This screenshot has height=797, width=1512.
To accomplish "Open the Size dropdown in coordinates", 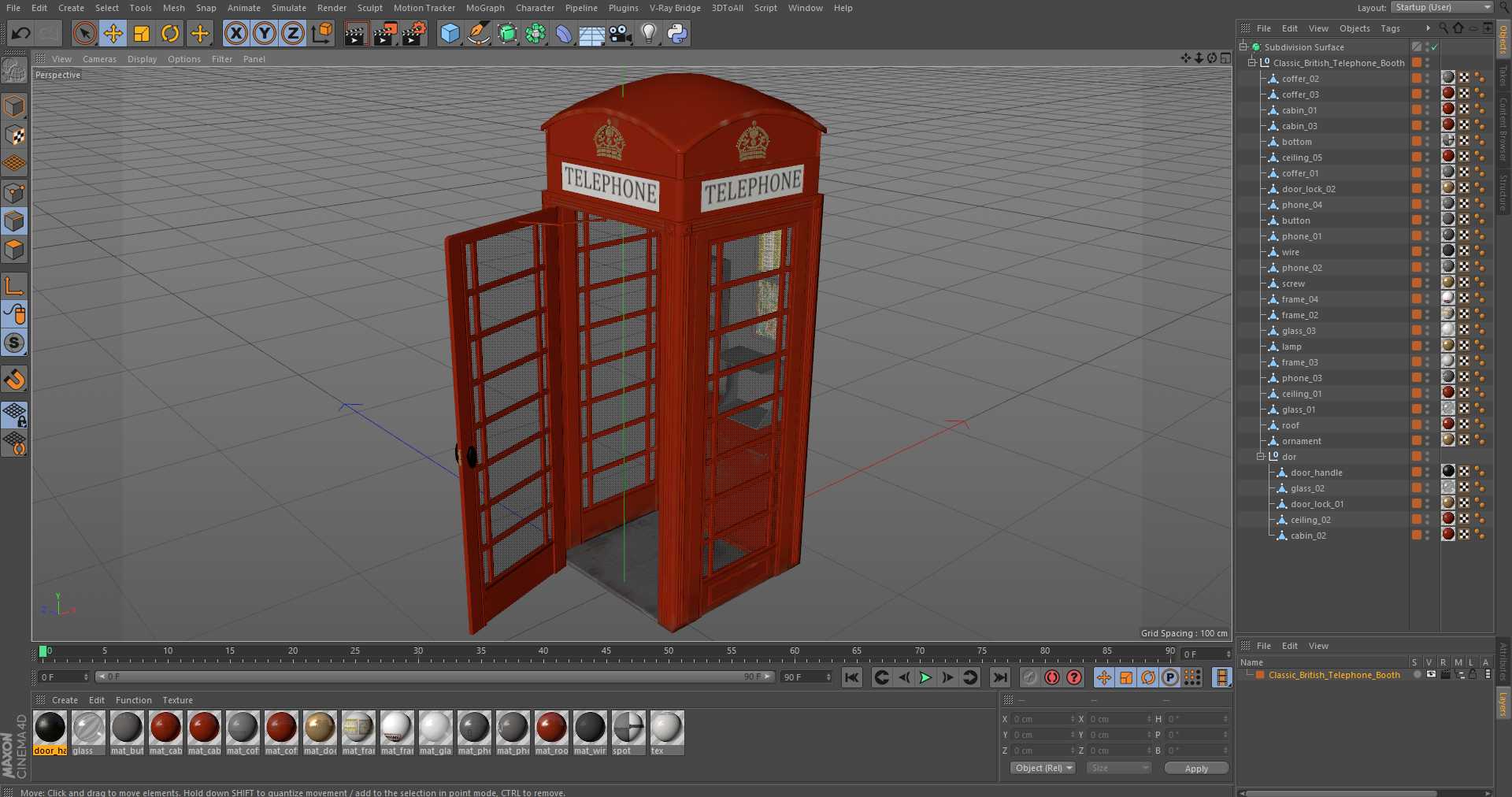I will (x=1119, y=768).
